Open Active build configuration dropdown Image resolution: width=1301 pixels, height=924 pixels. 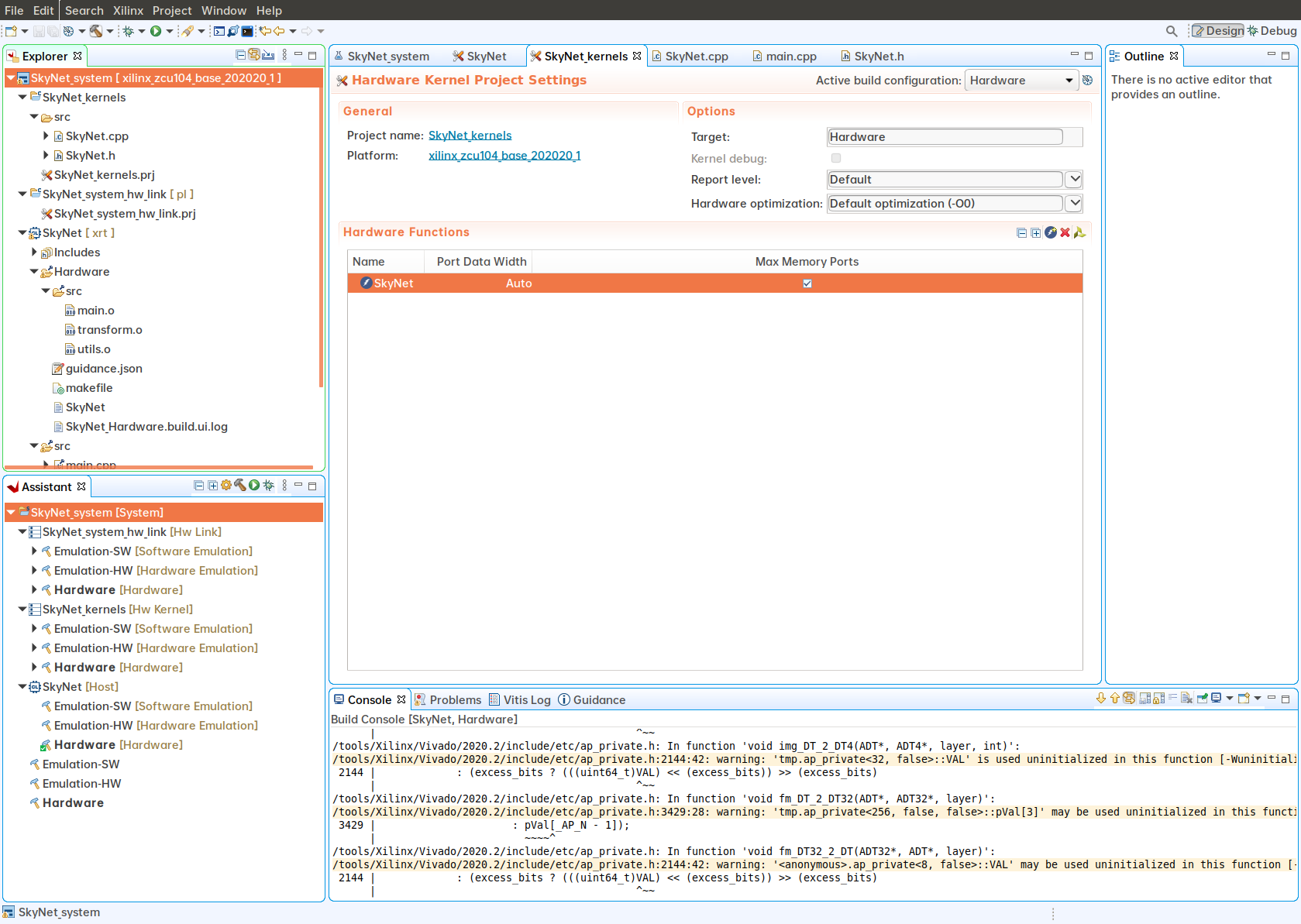[1022, 81]
